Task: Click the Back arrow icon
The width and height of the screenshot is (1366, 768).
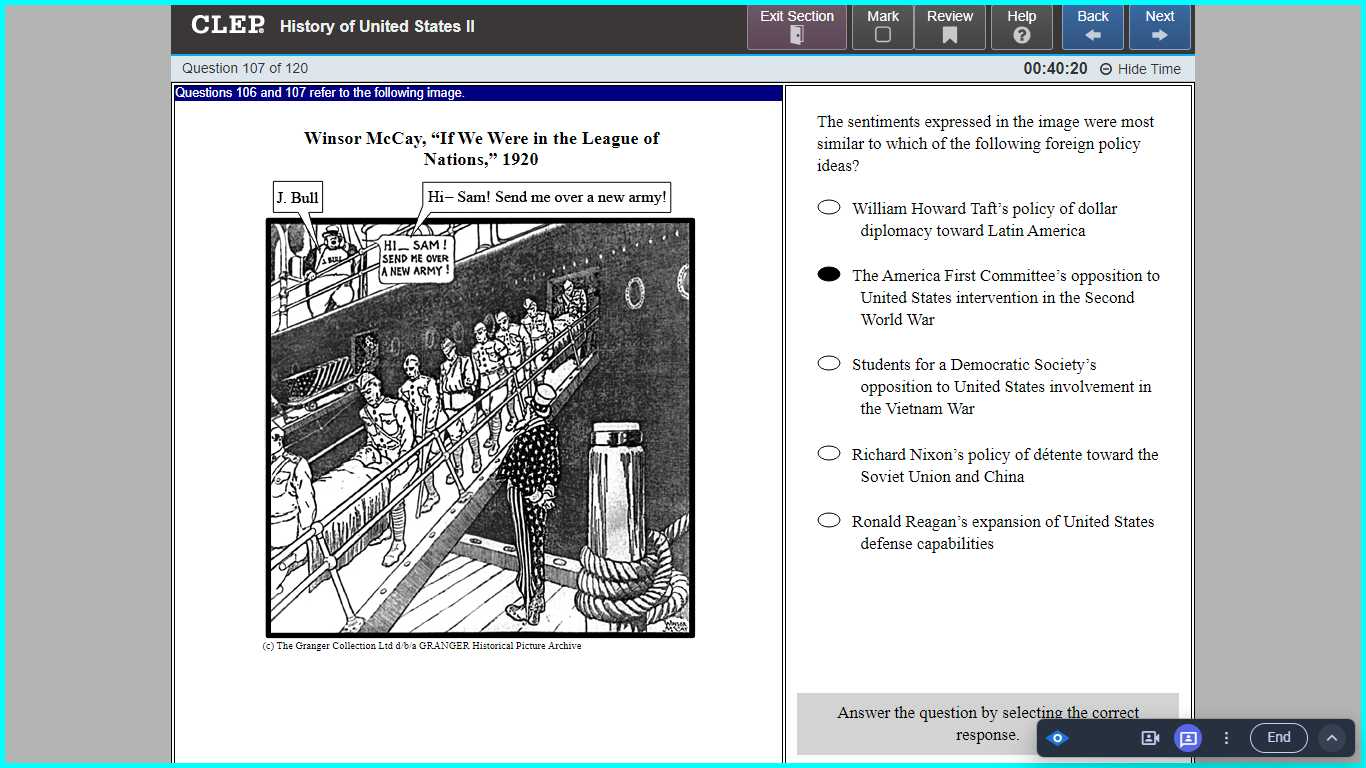Action: pyautogui.click(x=1092, y=34)
